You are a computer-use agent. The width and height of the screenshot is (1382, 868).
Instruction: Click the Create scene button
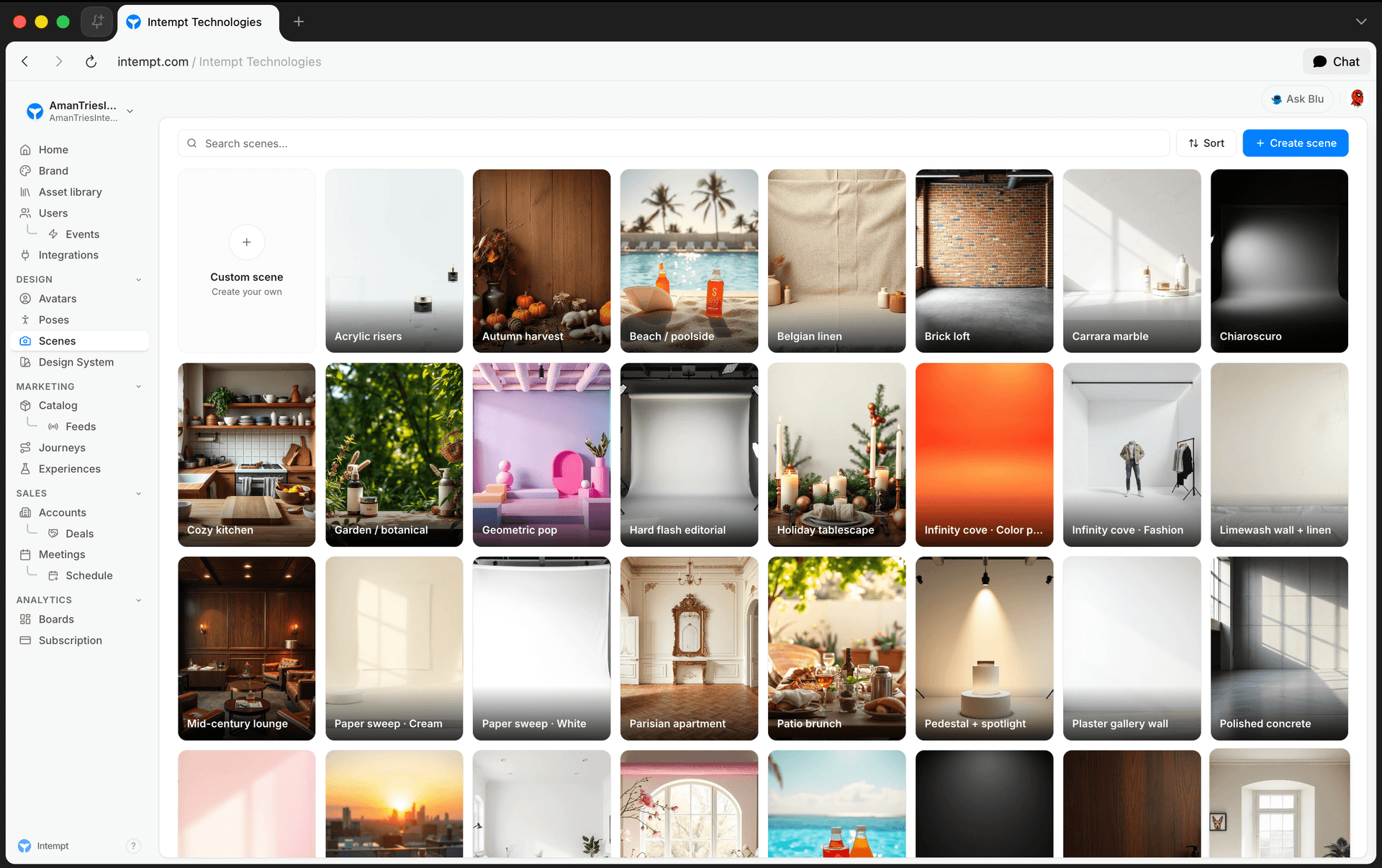coord(1296,143)
